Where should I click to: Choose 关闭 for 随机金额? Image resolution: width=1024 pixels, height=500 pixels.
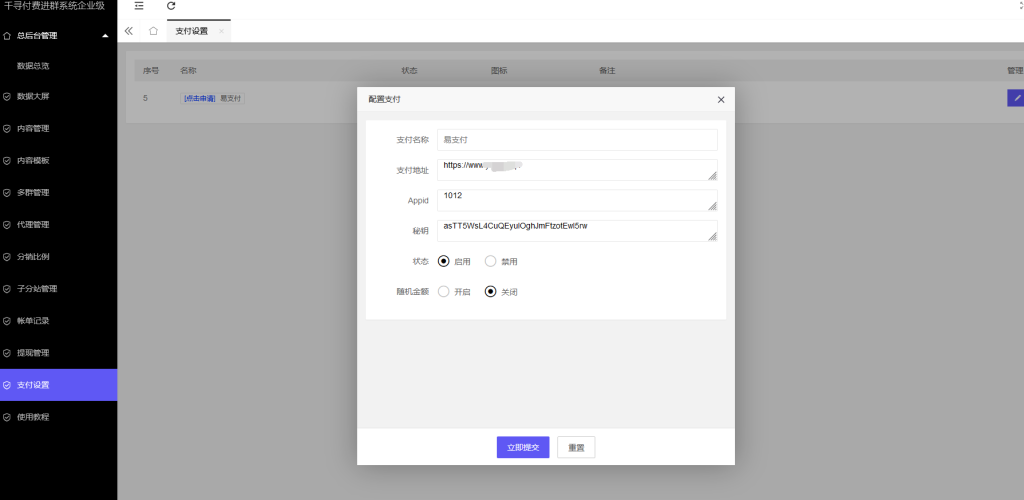pyautogui.click(x=490, y=292)
